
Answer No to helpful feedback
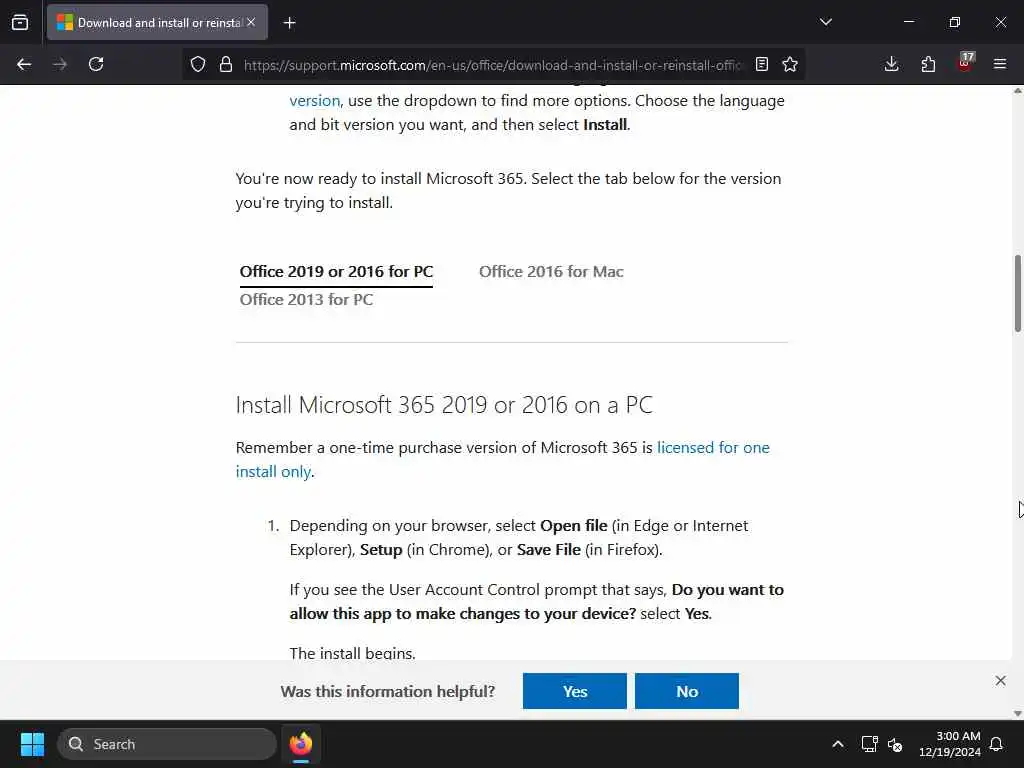(687, 691)
